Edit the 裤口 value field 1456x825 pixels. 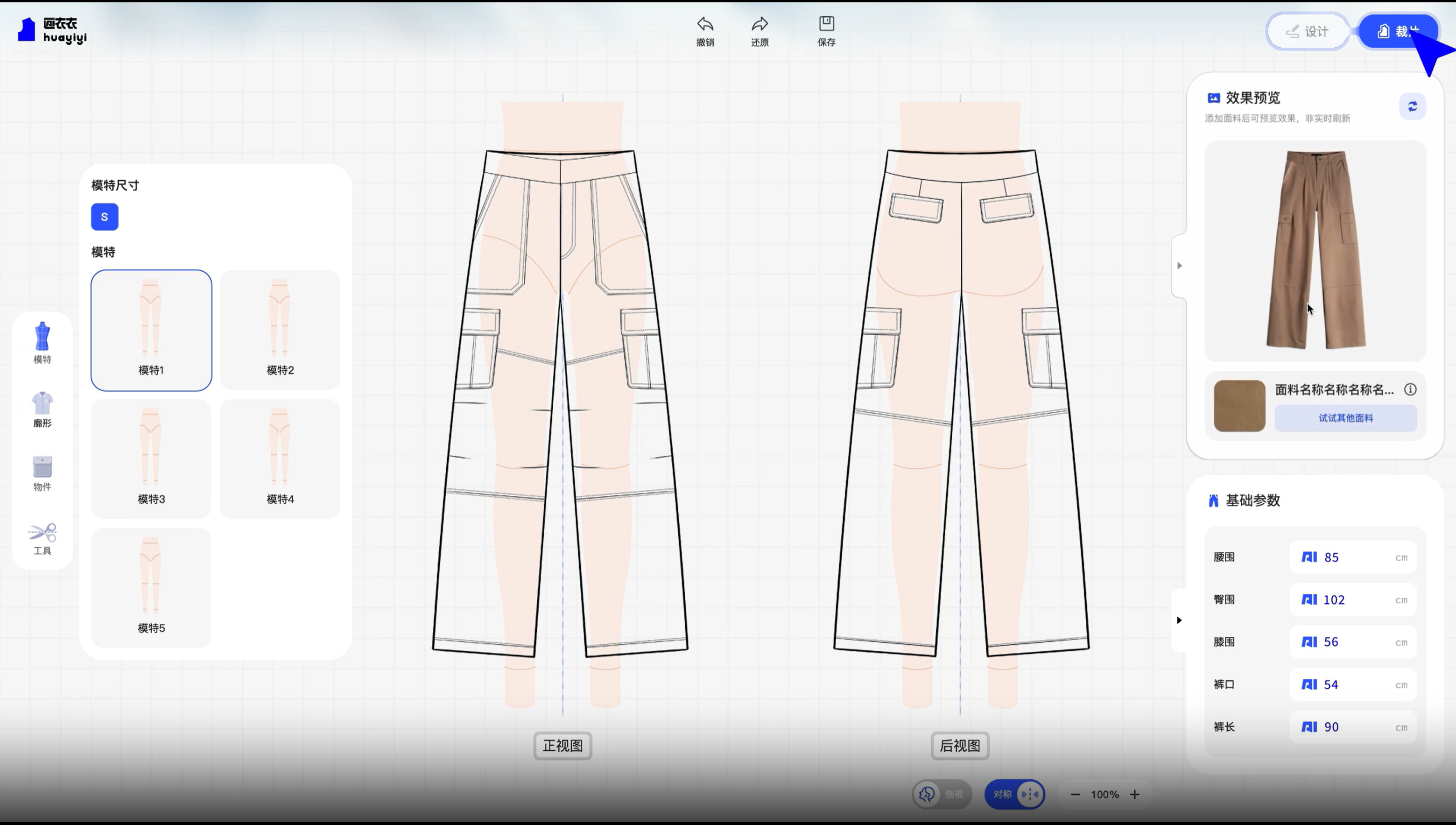[x=1353, y=684]
